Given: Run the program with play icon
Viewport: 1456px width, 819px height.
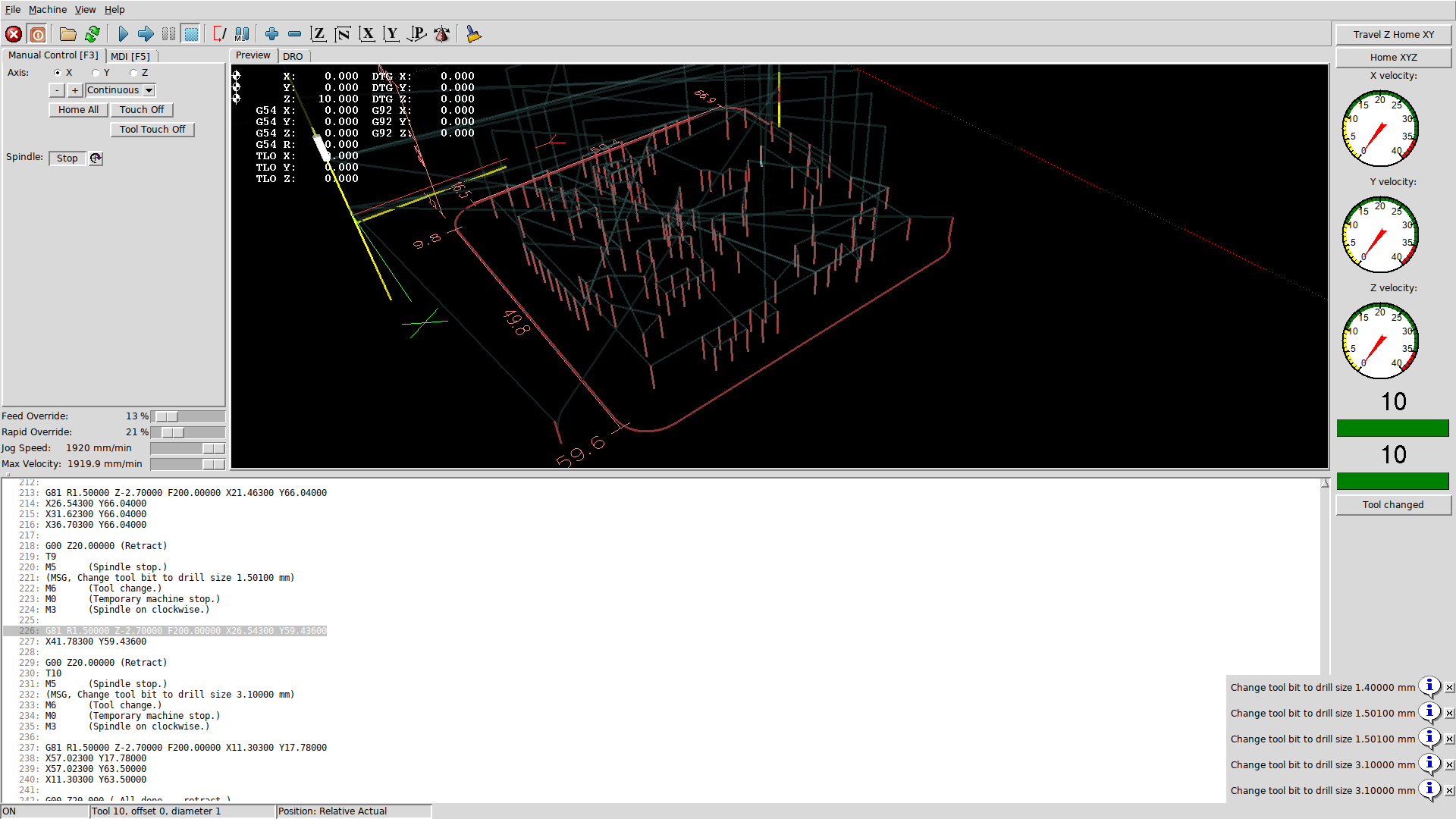Looking at the screenshot, I should (x=123, y=34).
